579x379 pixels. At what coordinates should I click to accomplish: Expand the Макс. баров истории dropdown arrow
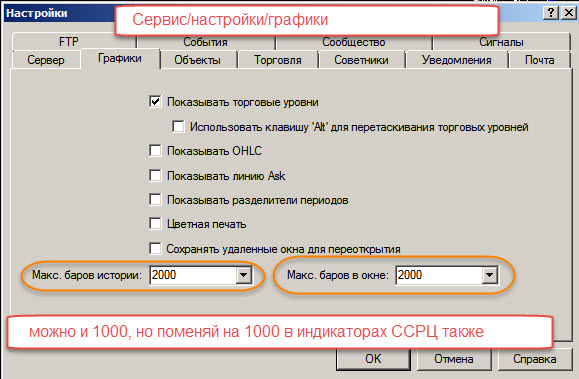tap(244, 275)
